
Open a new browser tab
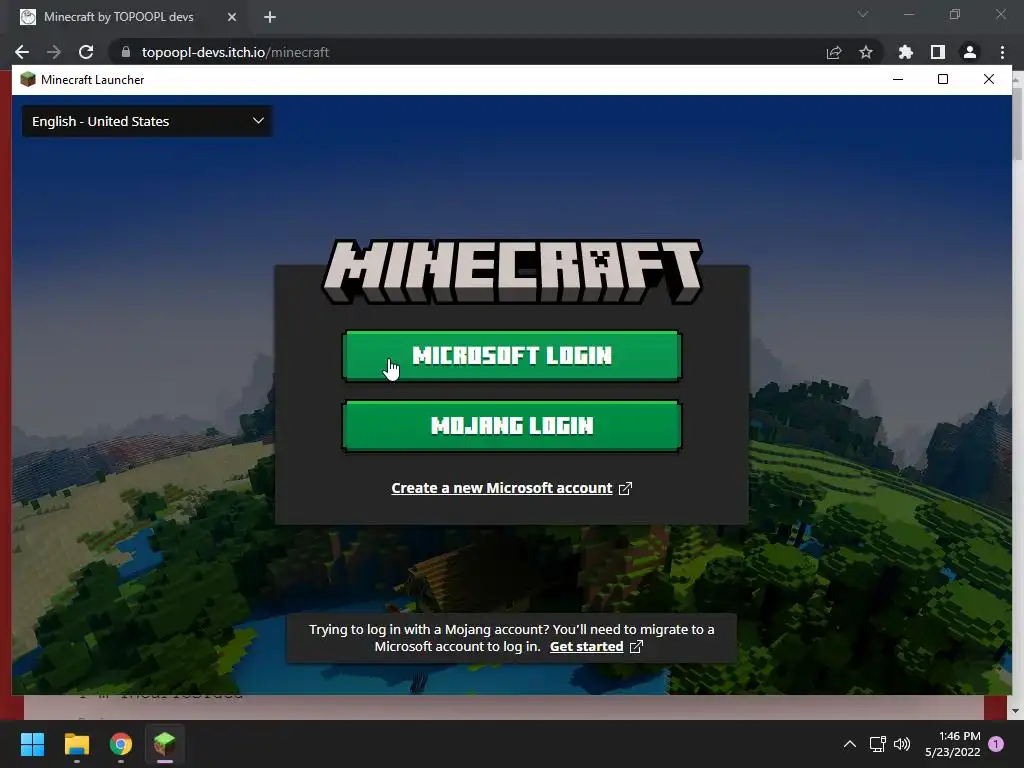click(270, 18)
